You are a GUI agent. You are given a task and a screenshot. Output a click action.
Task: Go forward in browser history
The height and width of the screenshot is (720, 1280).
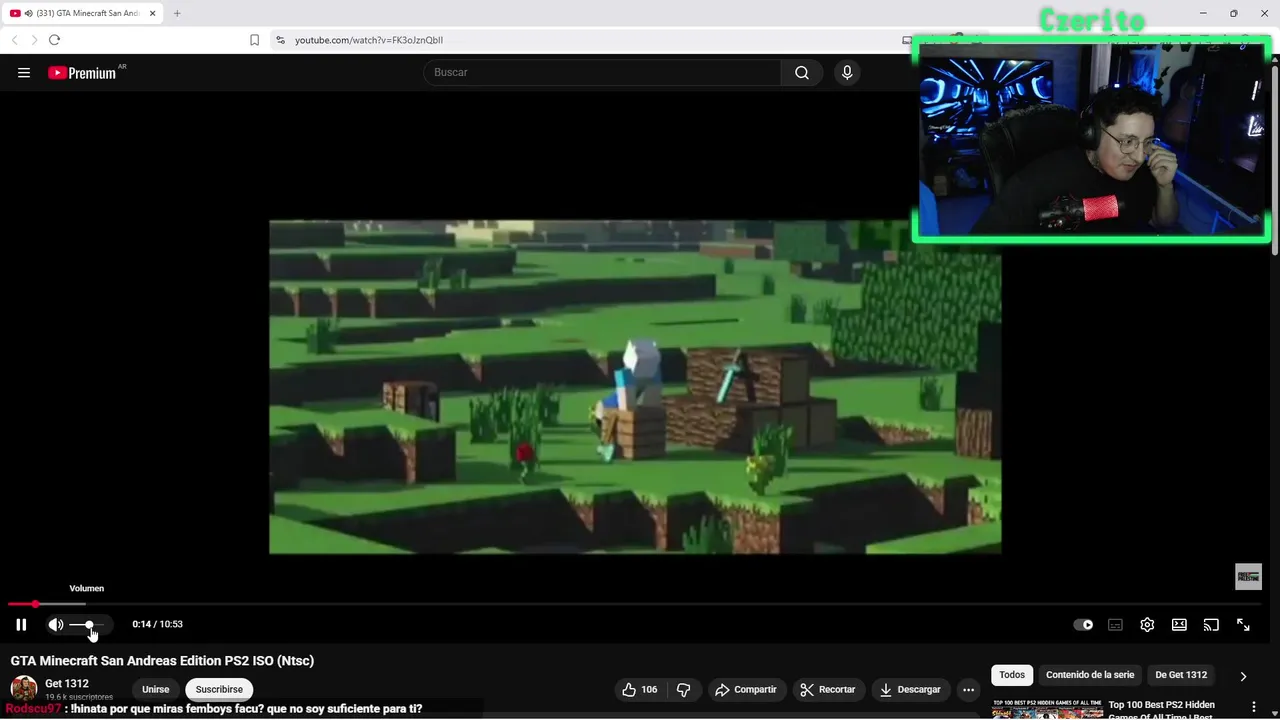coord(34,40)
